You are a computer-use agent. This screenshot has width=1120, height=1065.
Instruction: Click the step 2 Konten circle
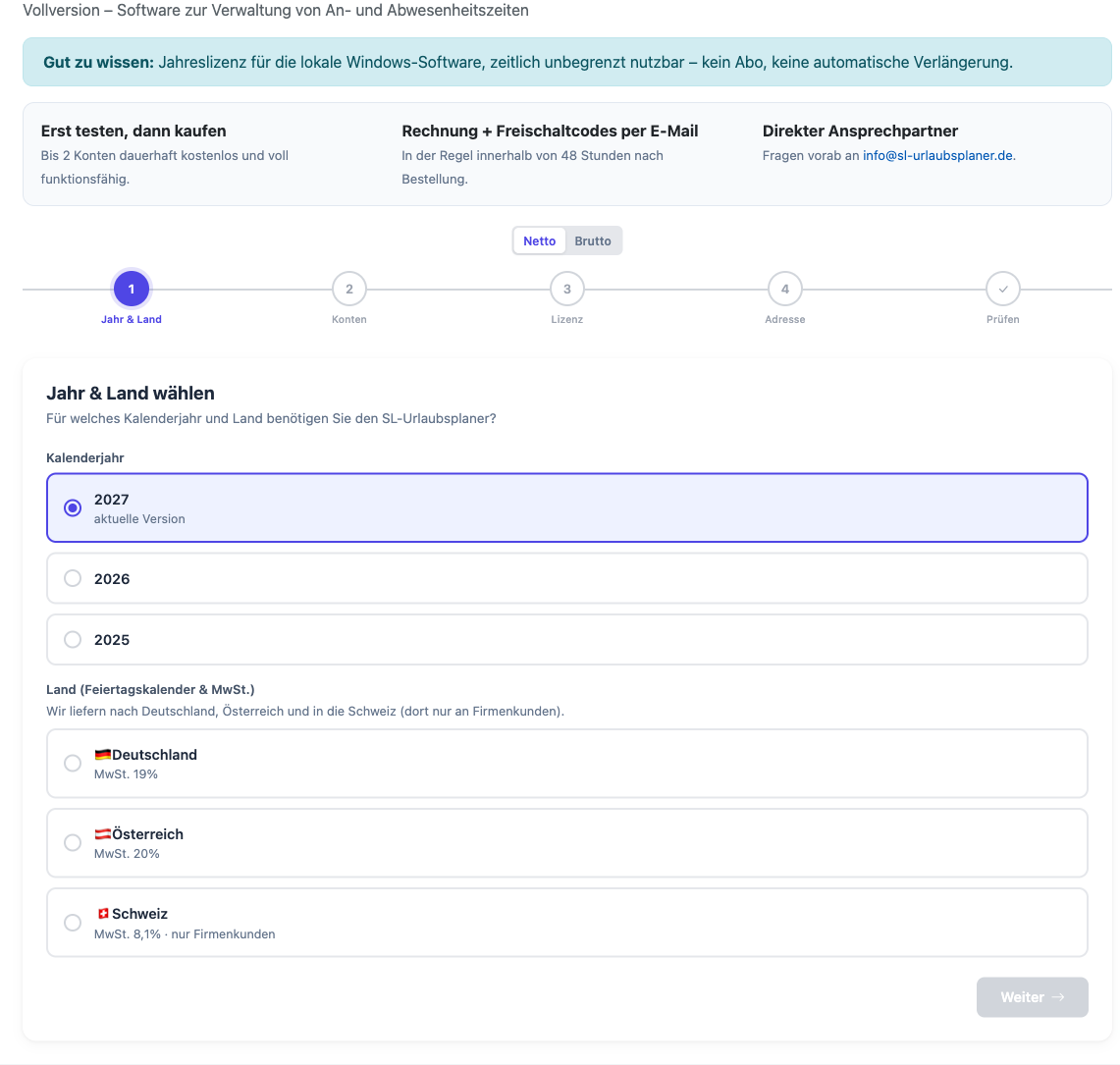[x=349, y=290]
